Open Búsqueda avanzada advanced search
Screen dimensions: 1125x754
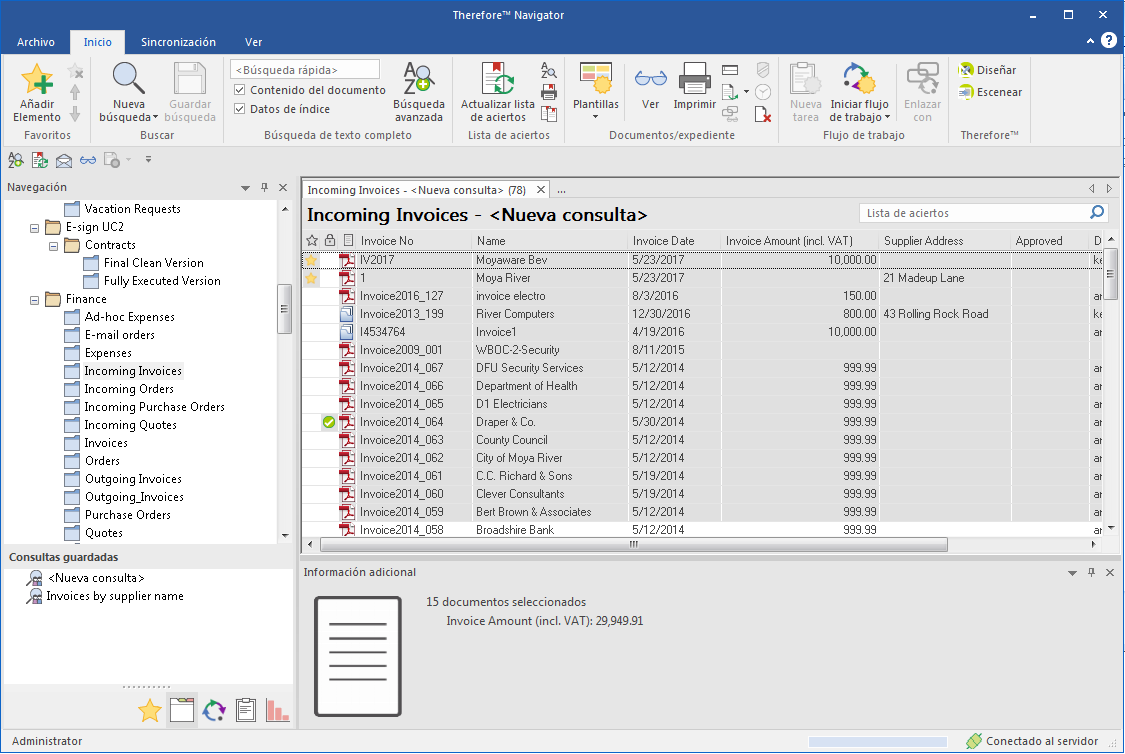point(418,91)
